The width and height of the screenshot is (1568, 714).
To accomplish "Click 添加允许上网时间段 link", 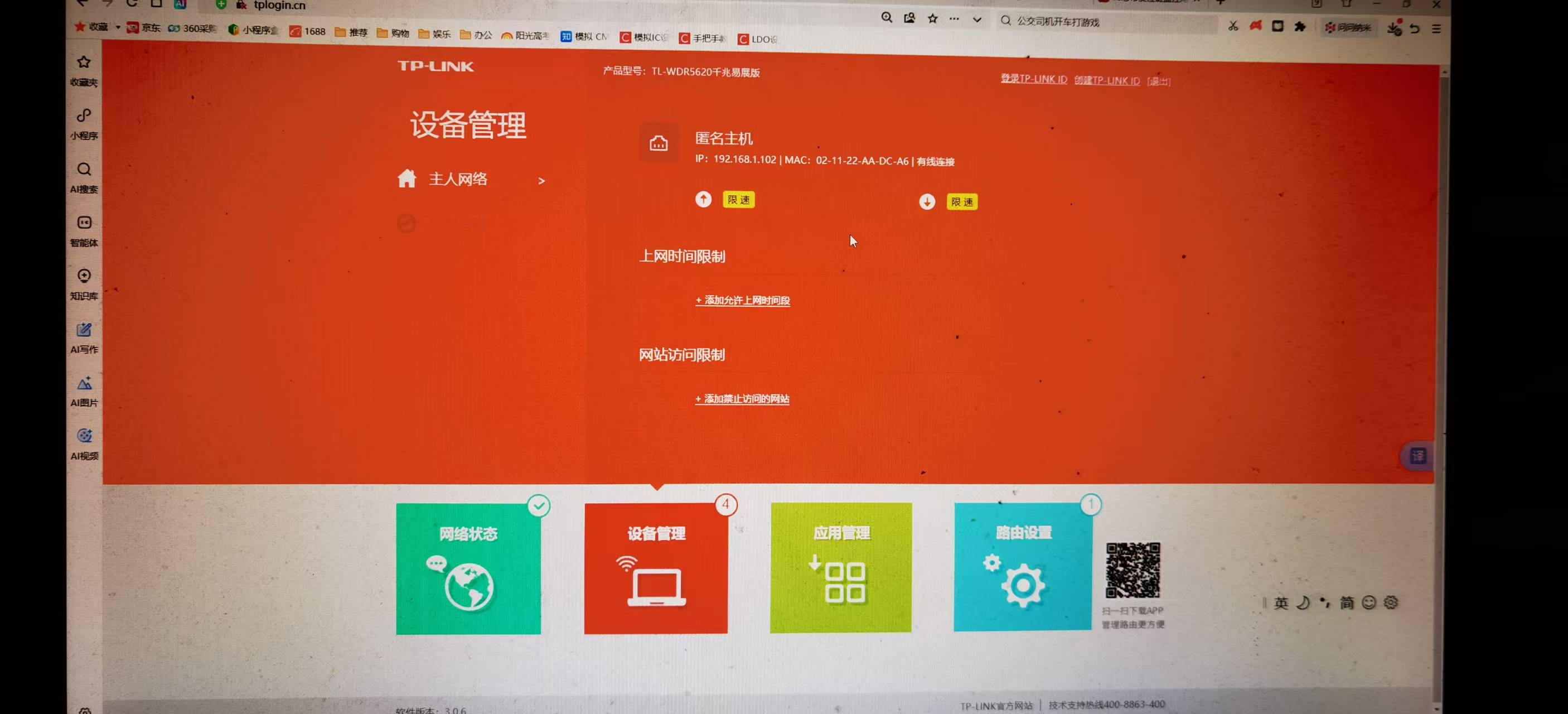I will [x=743, y=300].
